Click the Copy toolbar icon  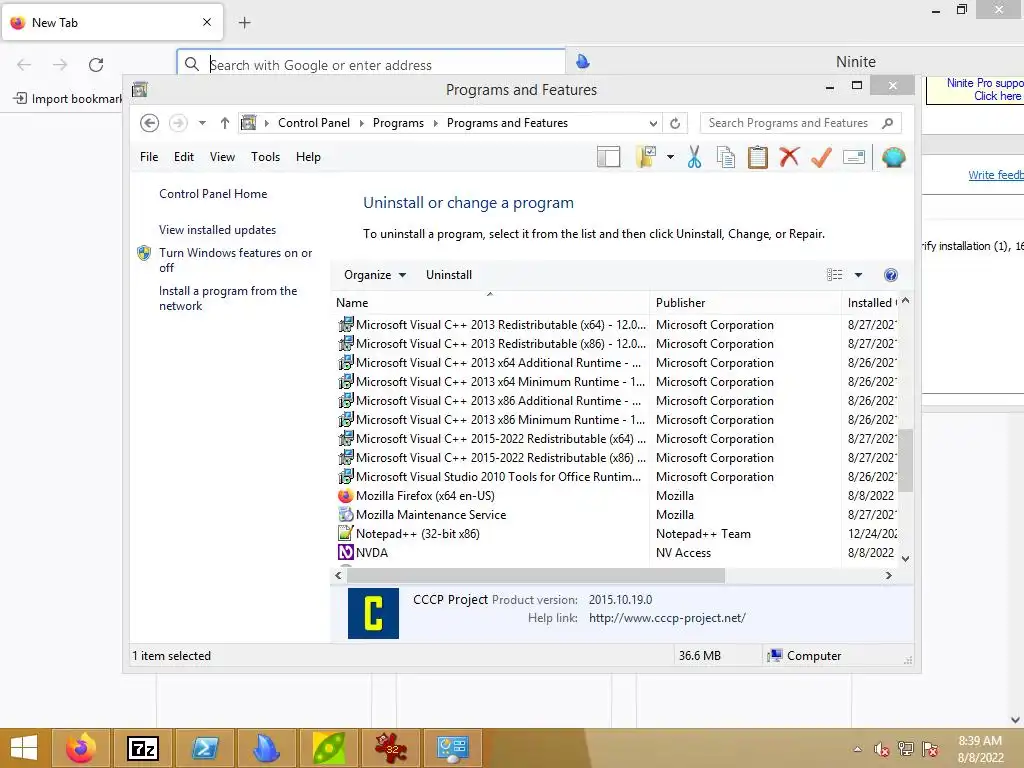pyautogui.click(x=726, y=157)
